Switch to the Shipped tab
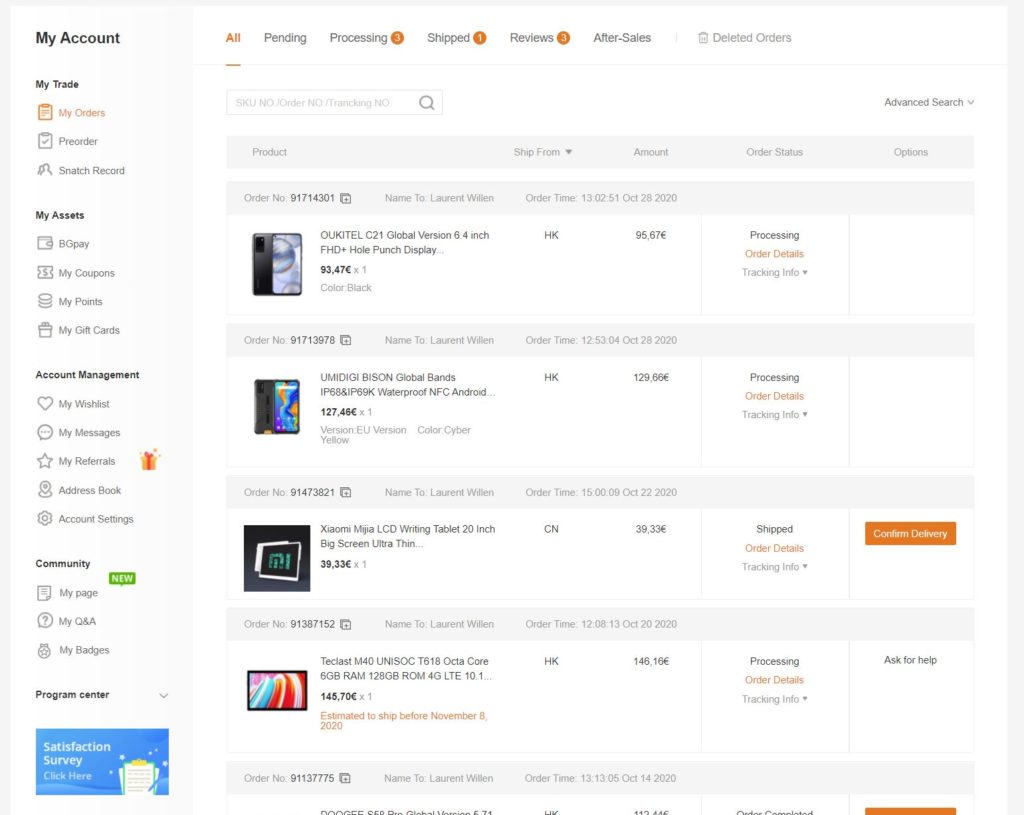1024x815 pixels. (455, 38)
